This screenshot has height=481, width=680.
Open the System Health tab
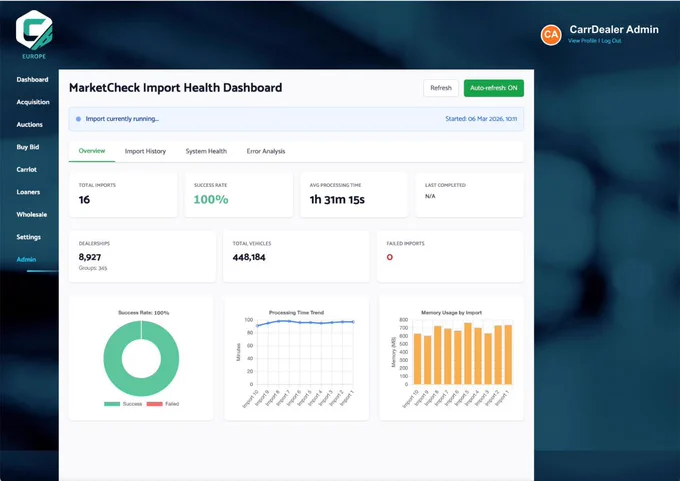(206, 151)
